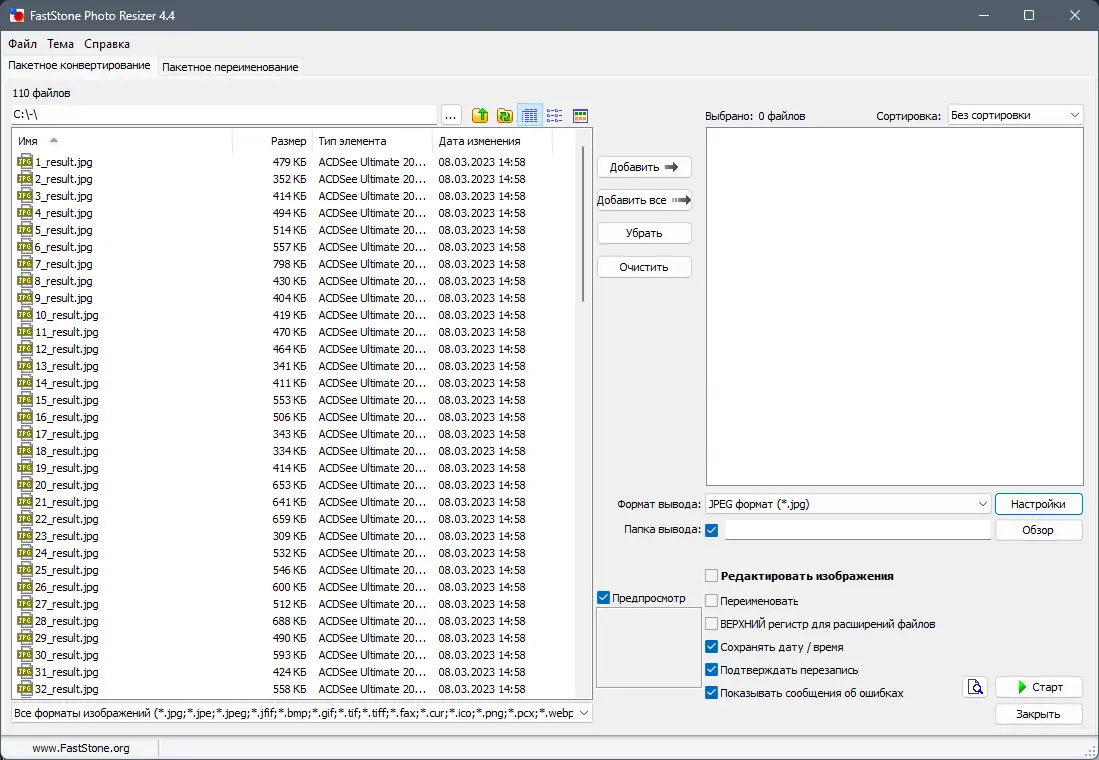The width and height of the screenshot is (1099, 760).
Task: Open the Формат вывода dropdown
Action: point(978,503)
